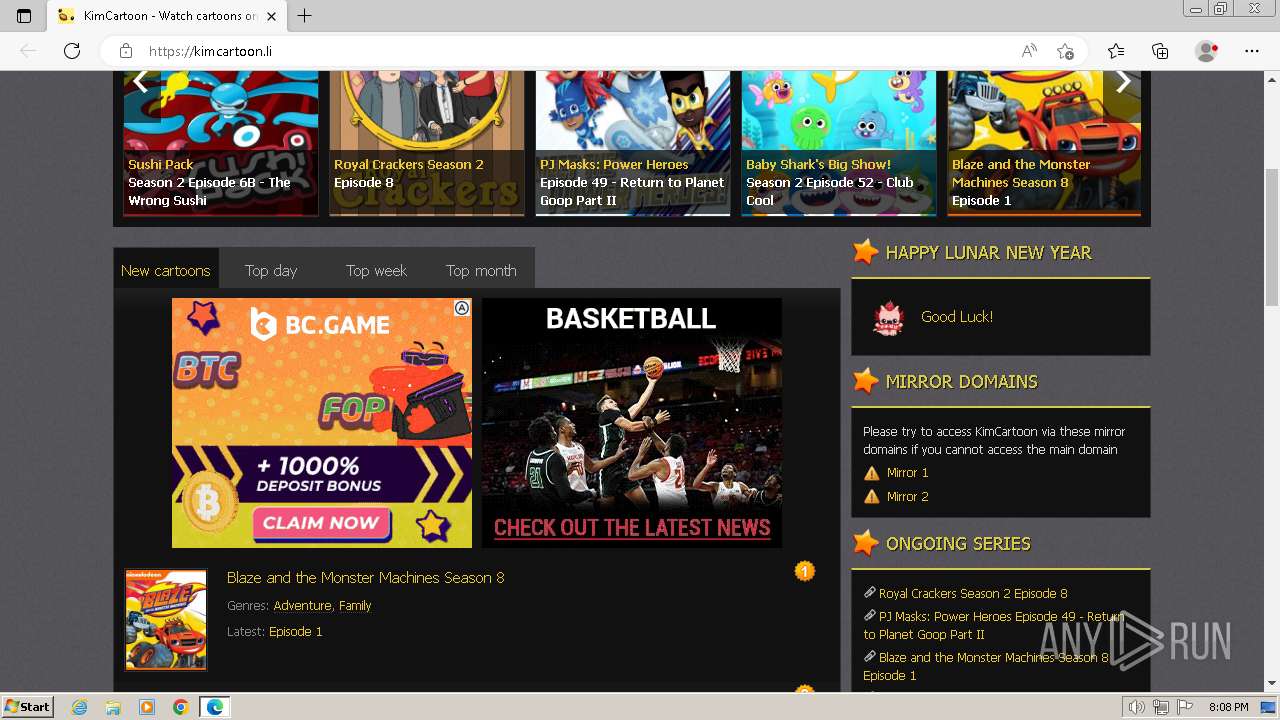Open ongoing PJ Masks Episode 49 link

(993, 625)
